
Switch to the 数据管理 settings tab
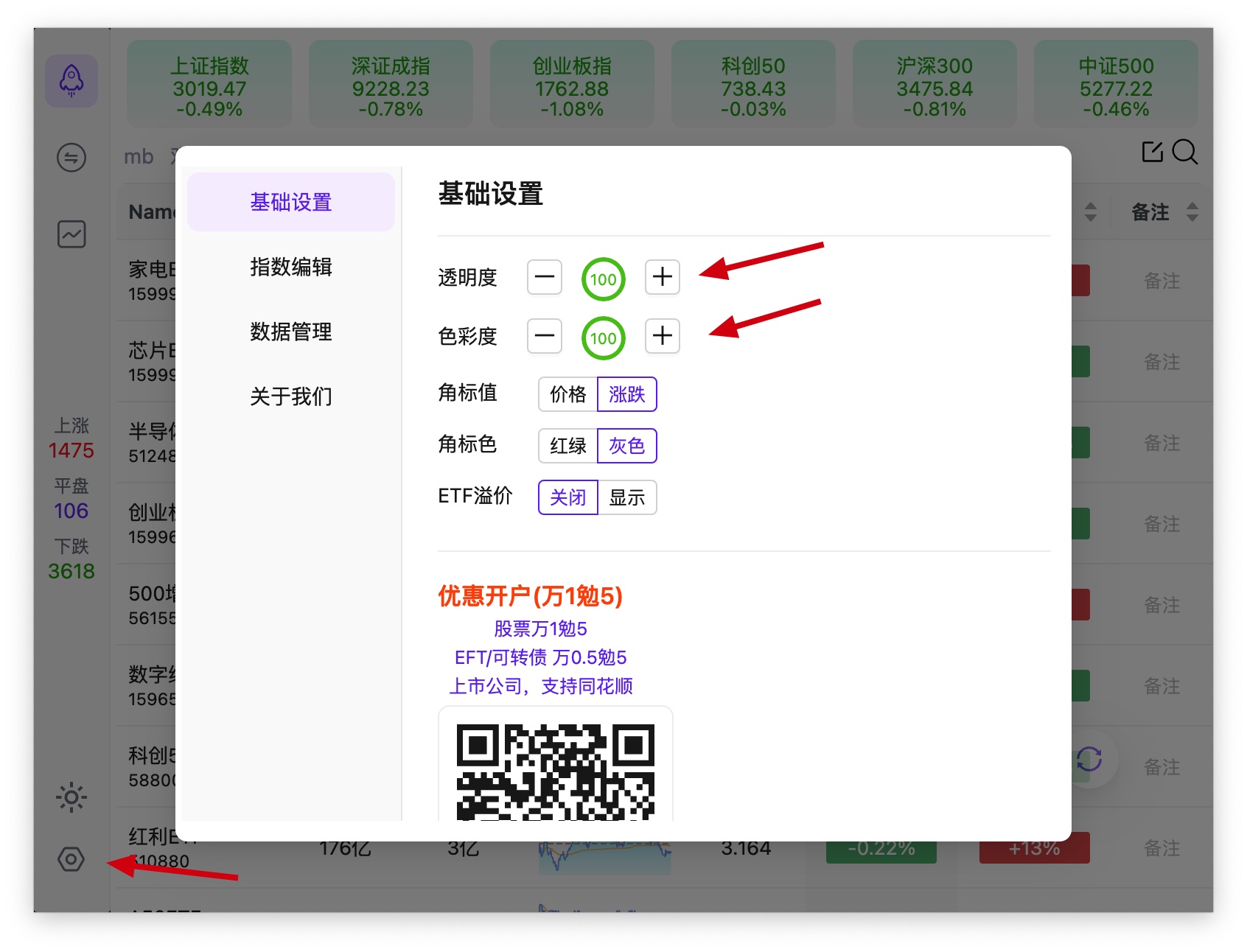point(291,332)
